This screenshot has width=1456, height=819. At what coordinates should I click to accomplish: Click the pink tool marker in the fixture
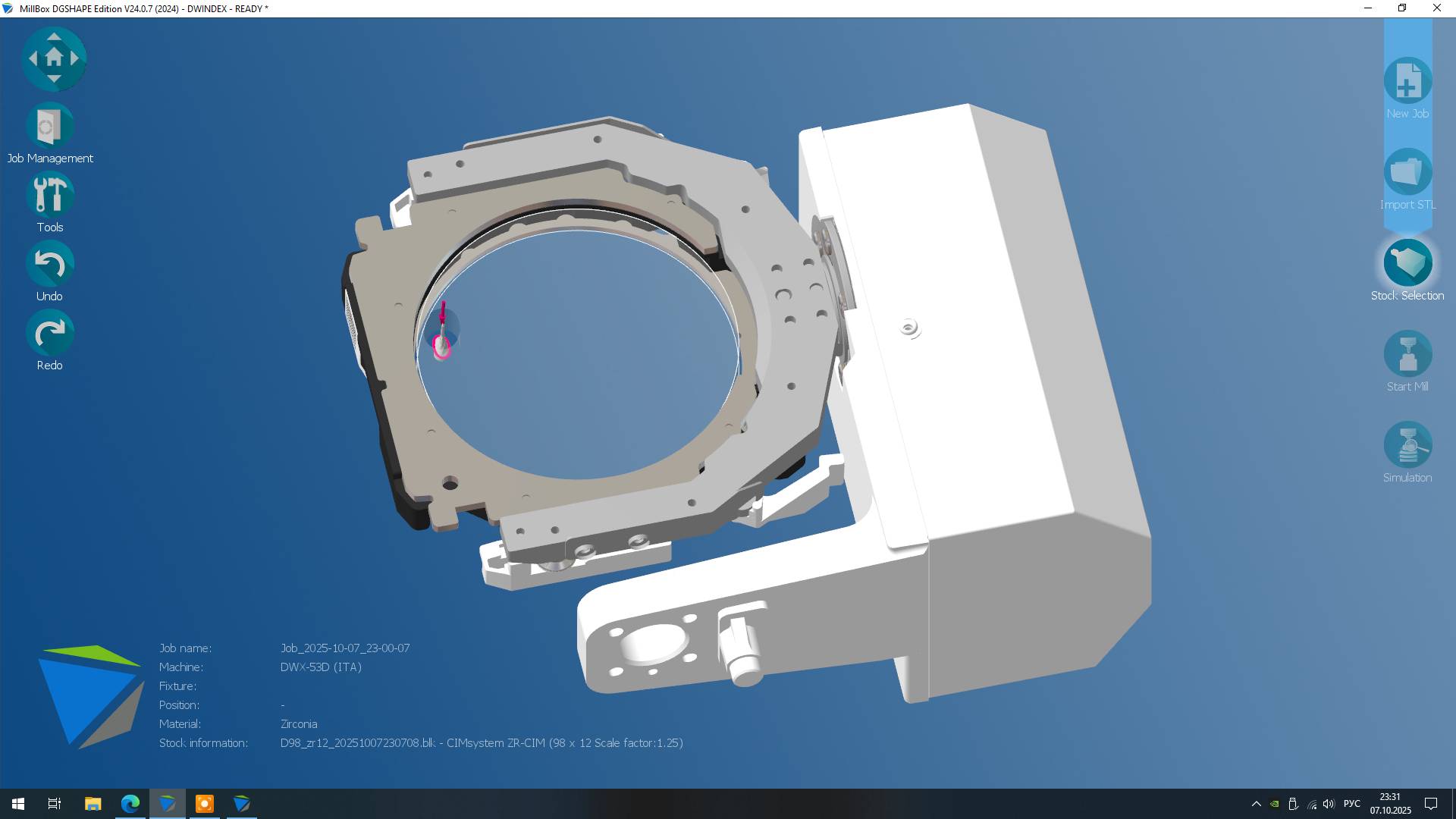442,347
